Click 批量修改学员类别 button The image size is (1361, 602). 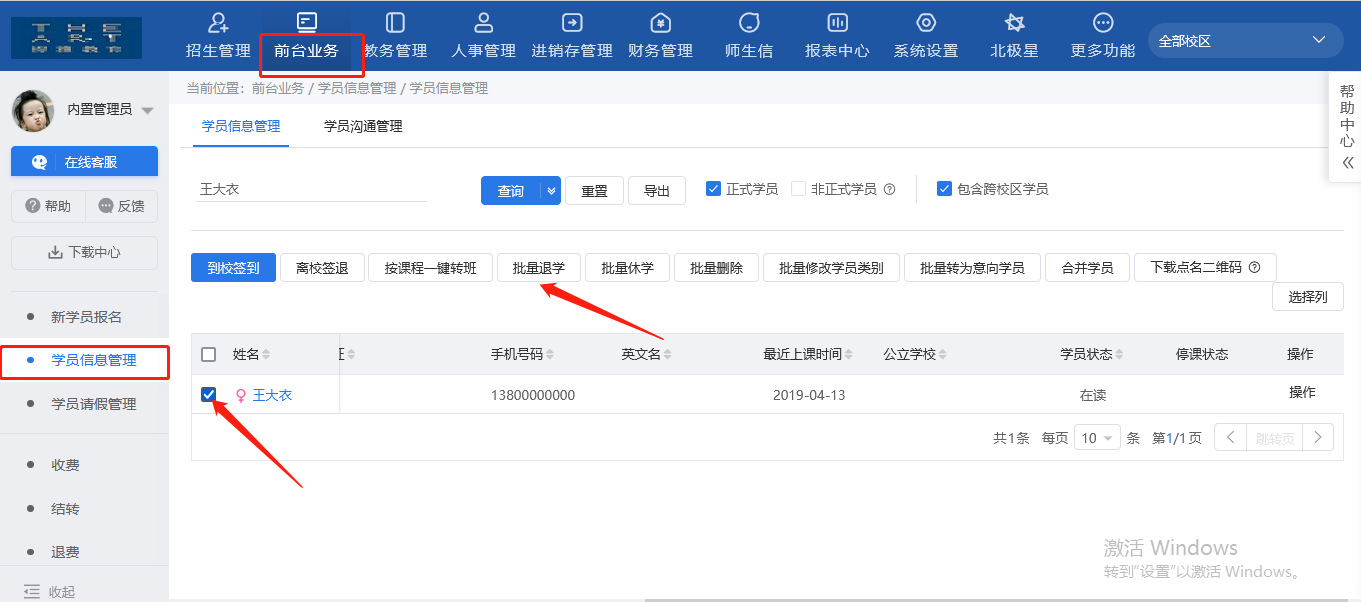(x=831, y=268)
